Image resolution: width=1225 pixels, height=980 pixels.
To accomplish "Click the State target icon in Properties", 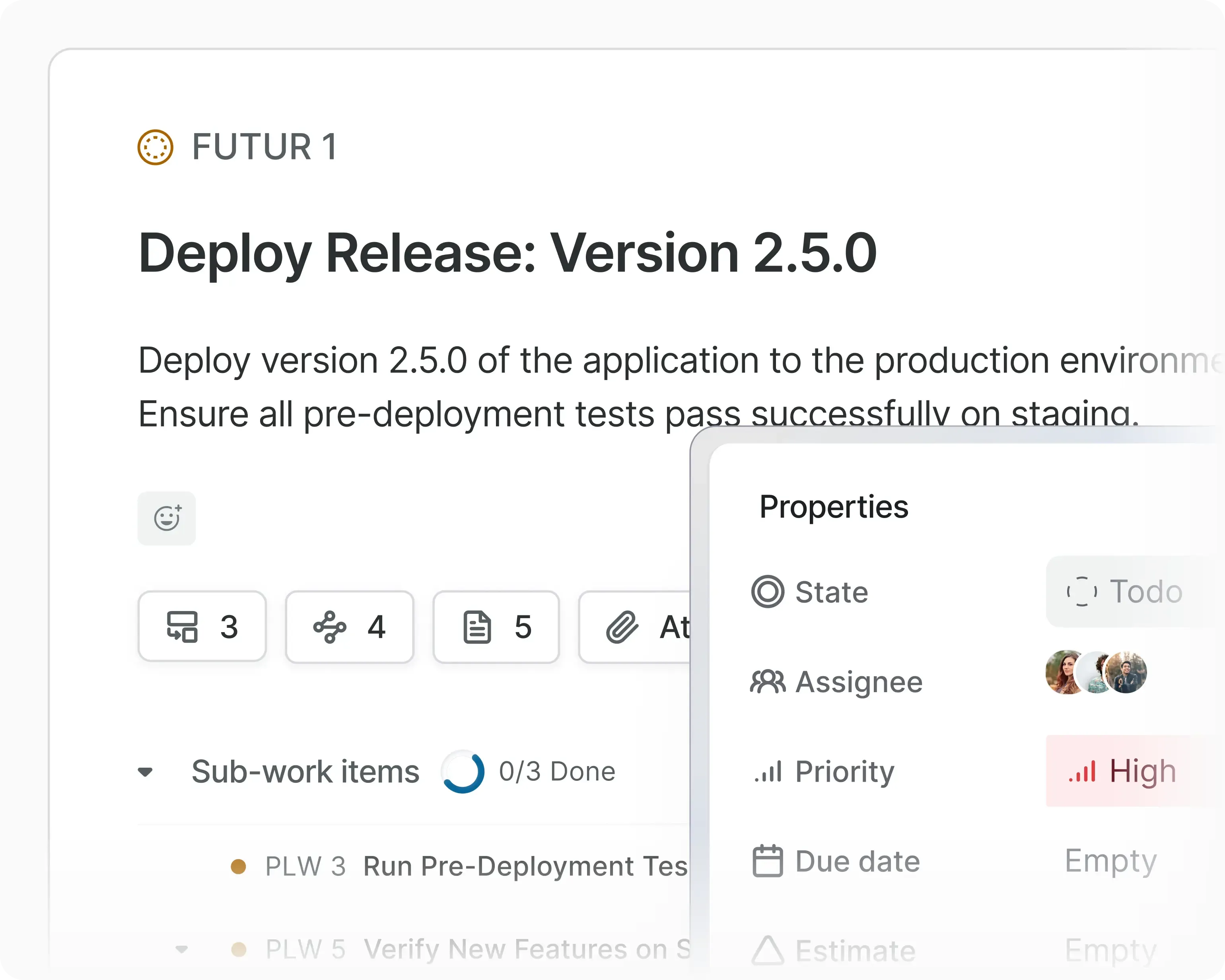I will [768, 591].
